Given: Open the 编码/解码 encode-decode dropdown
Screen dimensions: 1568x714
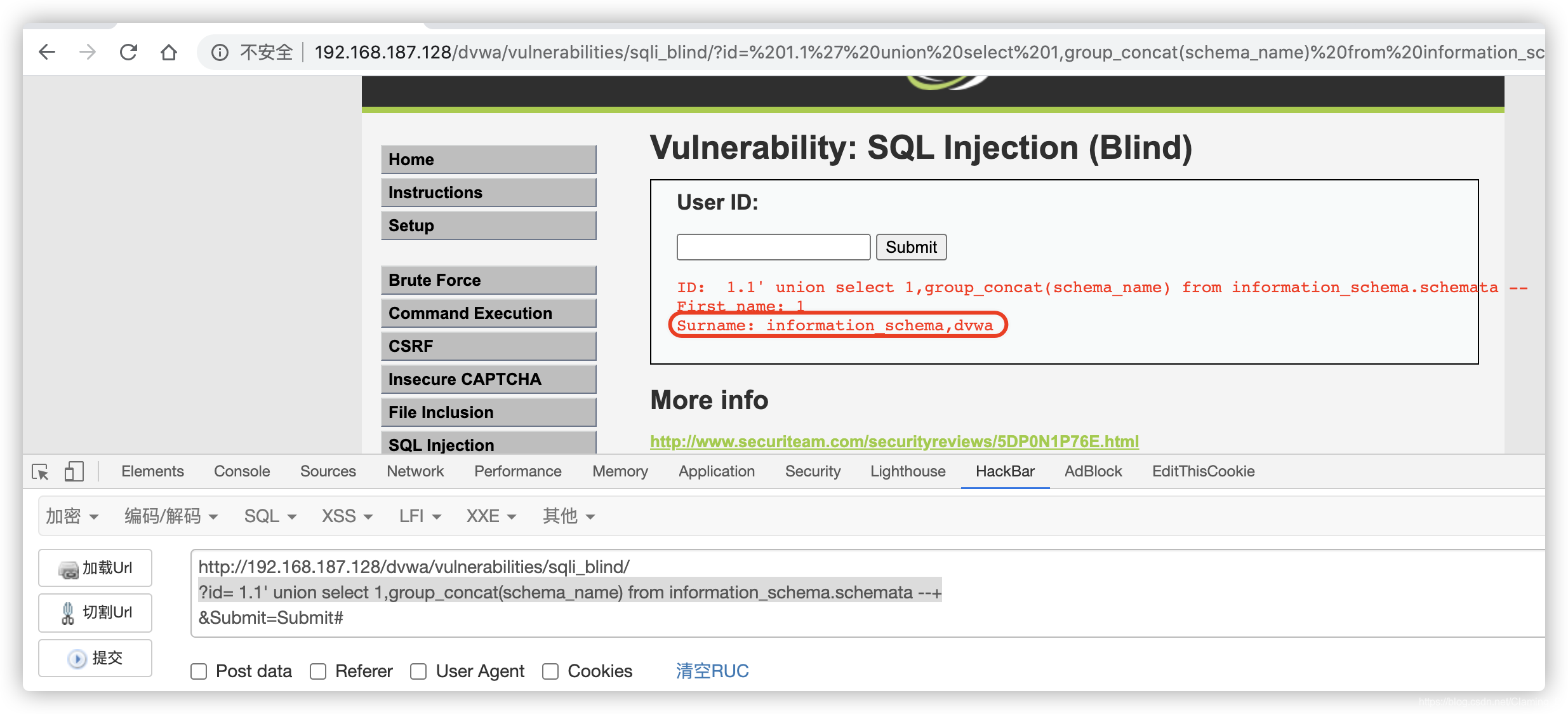Looking at the screenshot, I should (171, 516).
